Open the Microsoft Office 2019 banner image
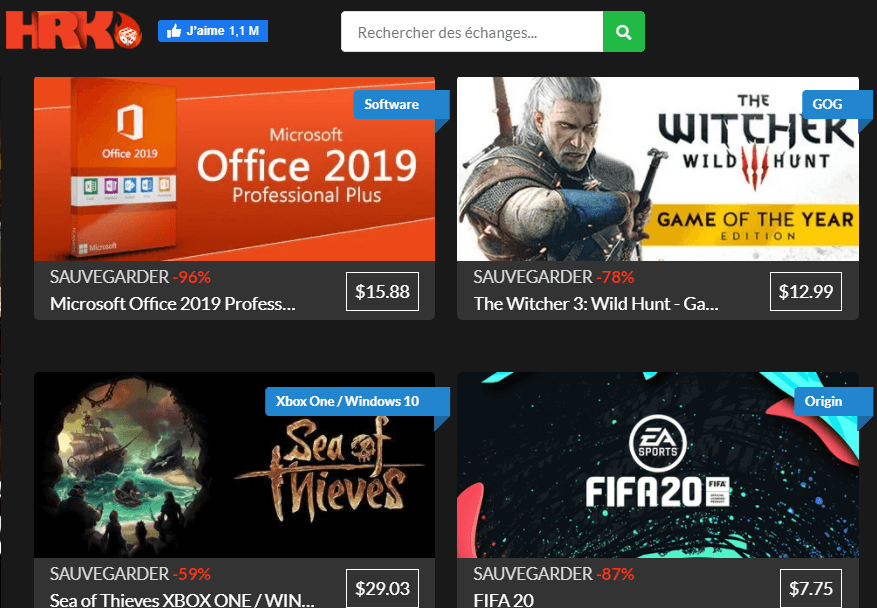 (234, 169)
